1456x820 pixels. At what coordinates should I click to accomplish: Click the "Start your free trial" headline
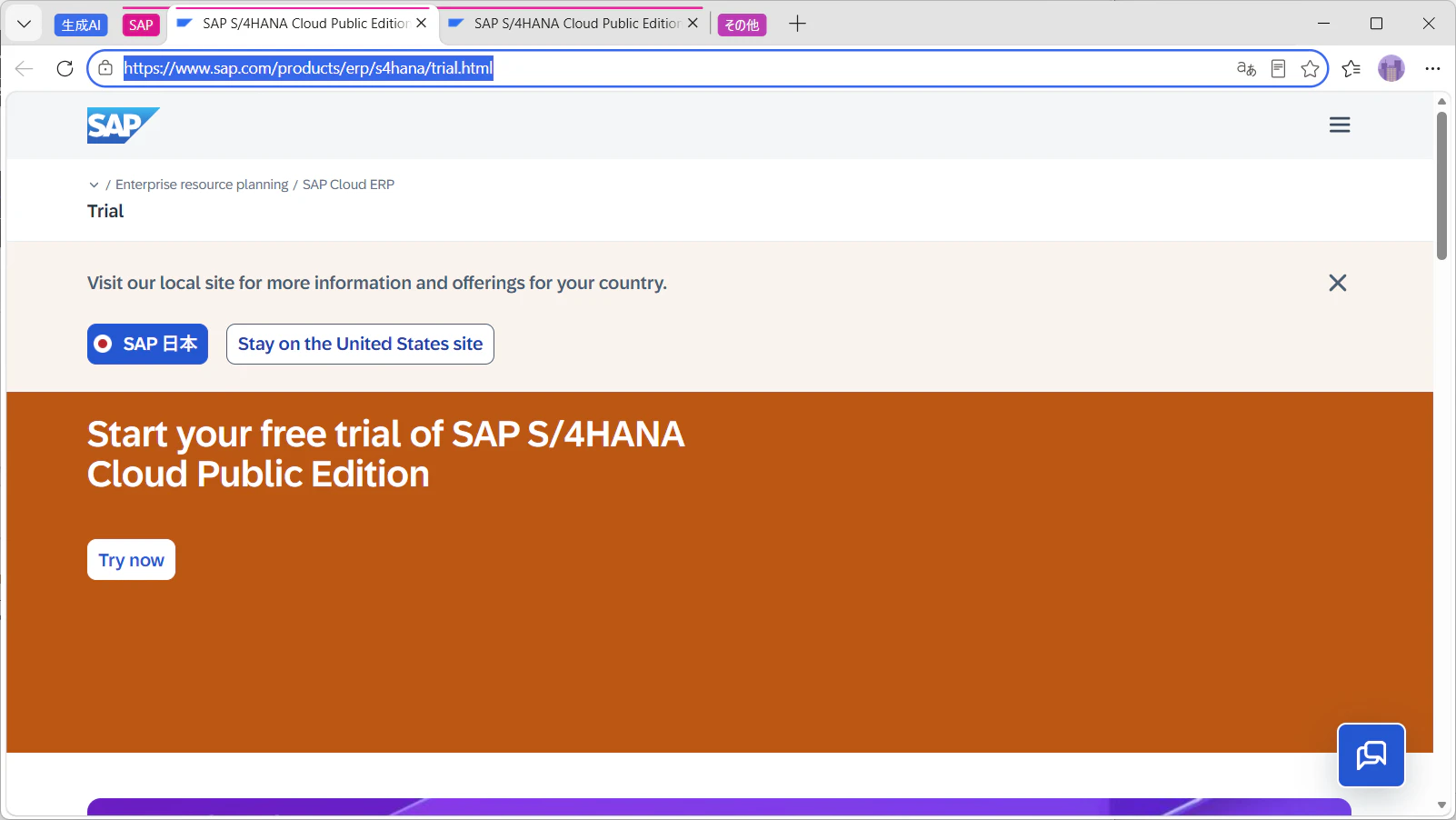[385, 454]
